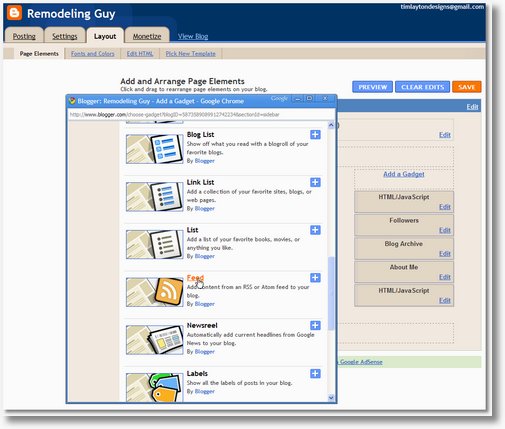Click the CLEAR EDITS button
Viewport: 505px width, 429px height.
pyautogui.click(x=422, y=87)
